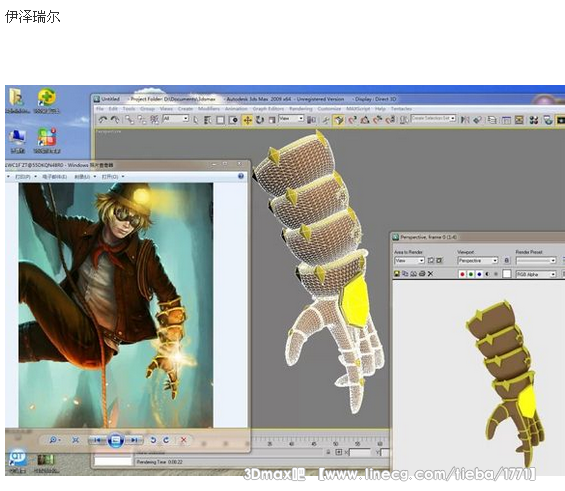
Task: Activate the Select Object arrow tool
Action: [x=196, y=120]
